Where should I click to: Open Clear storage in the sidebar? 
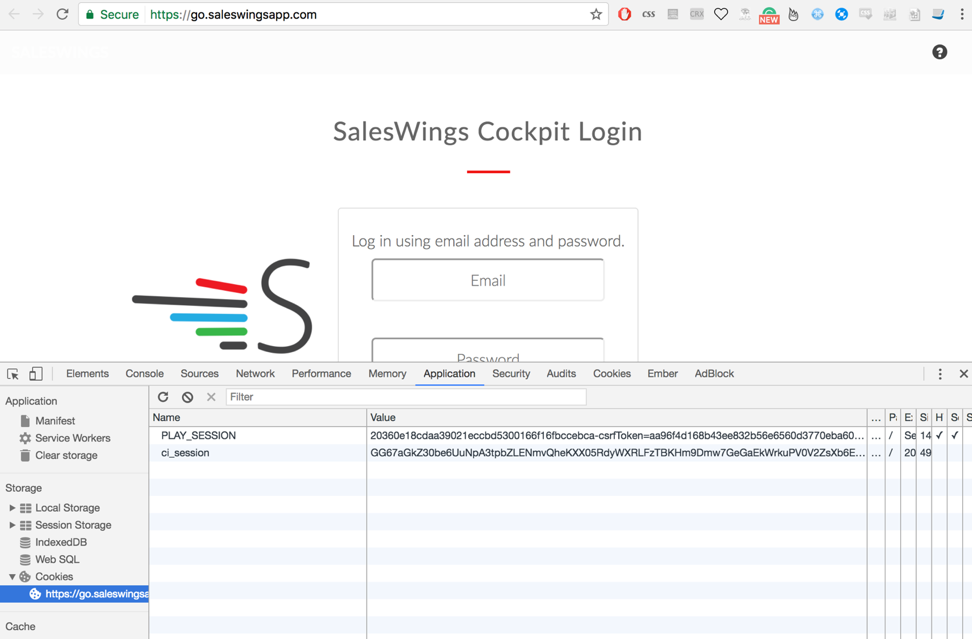point(66,456)
